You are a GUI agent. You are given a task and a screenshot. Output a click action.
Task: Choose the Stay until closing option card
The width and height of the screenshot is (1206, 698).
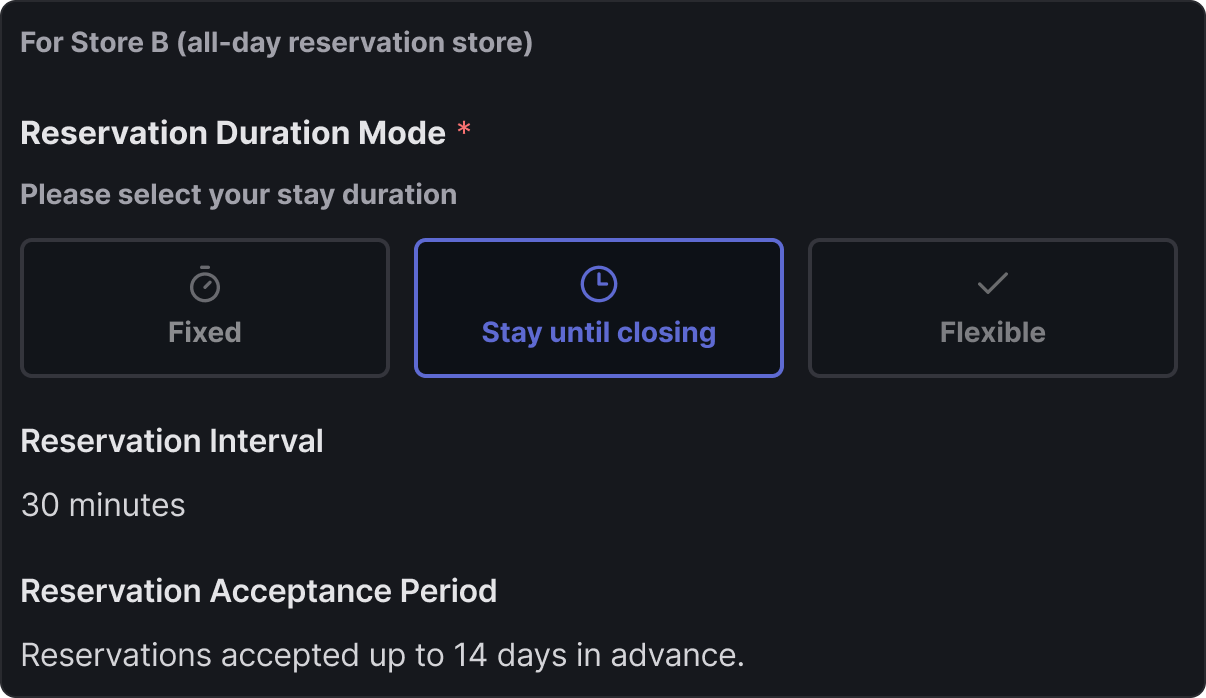click(599, 308)
